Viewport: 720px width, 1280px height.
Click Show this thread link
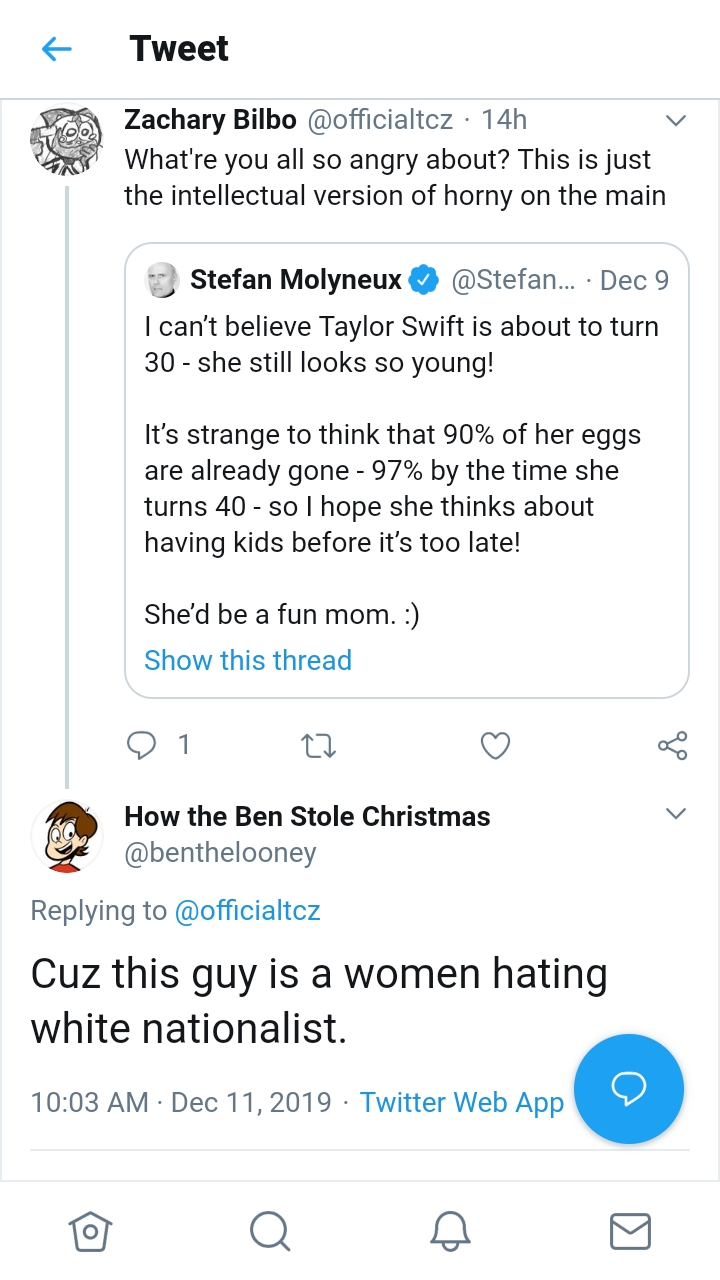[248, 660]
